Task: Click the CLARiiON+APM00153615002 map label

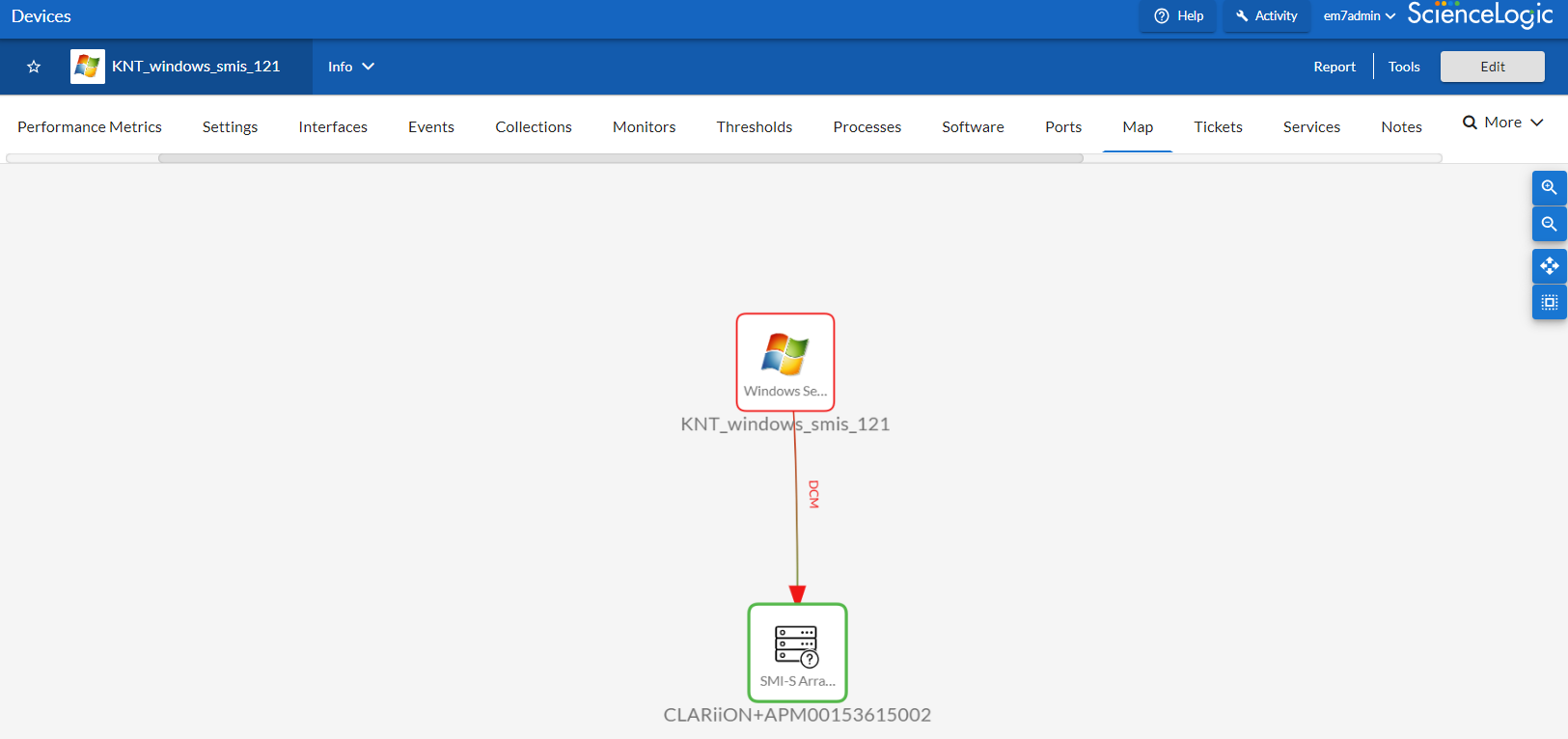Action: pyautogui.click(x=797, y=715)
